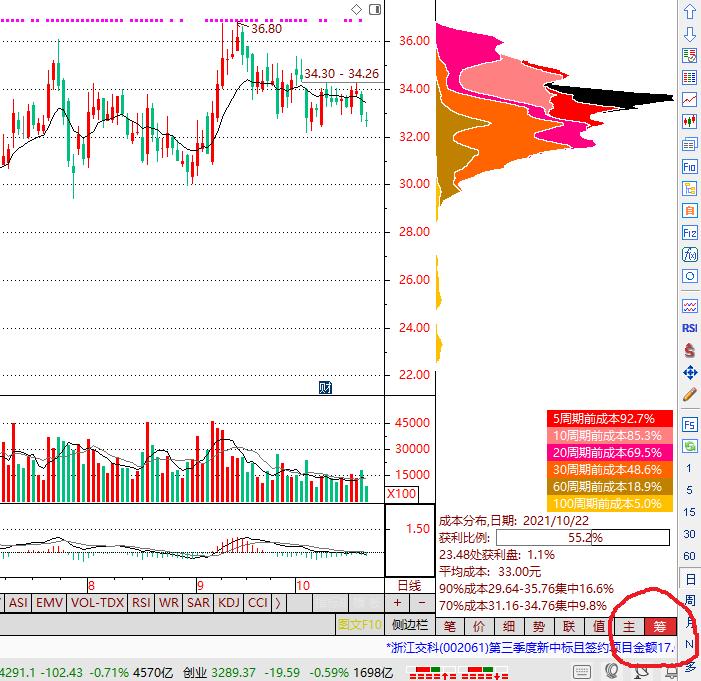
Task: Click the orange 自 self-select icon
Action: tap(689, 211)
